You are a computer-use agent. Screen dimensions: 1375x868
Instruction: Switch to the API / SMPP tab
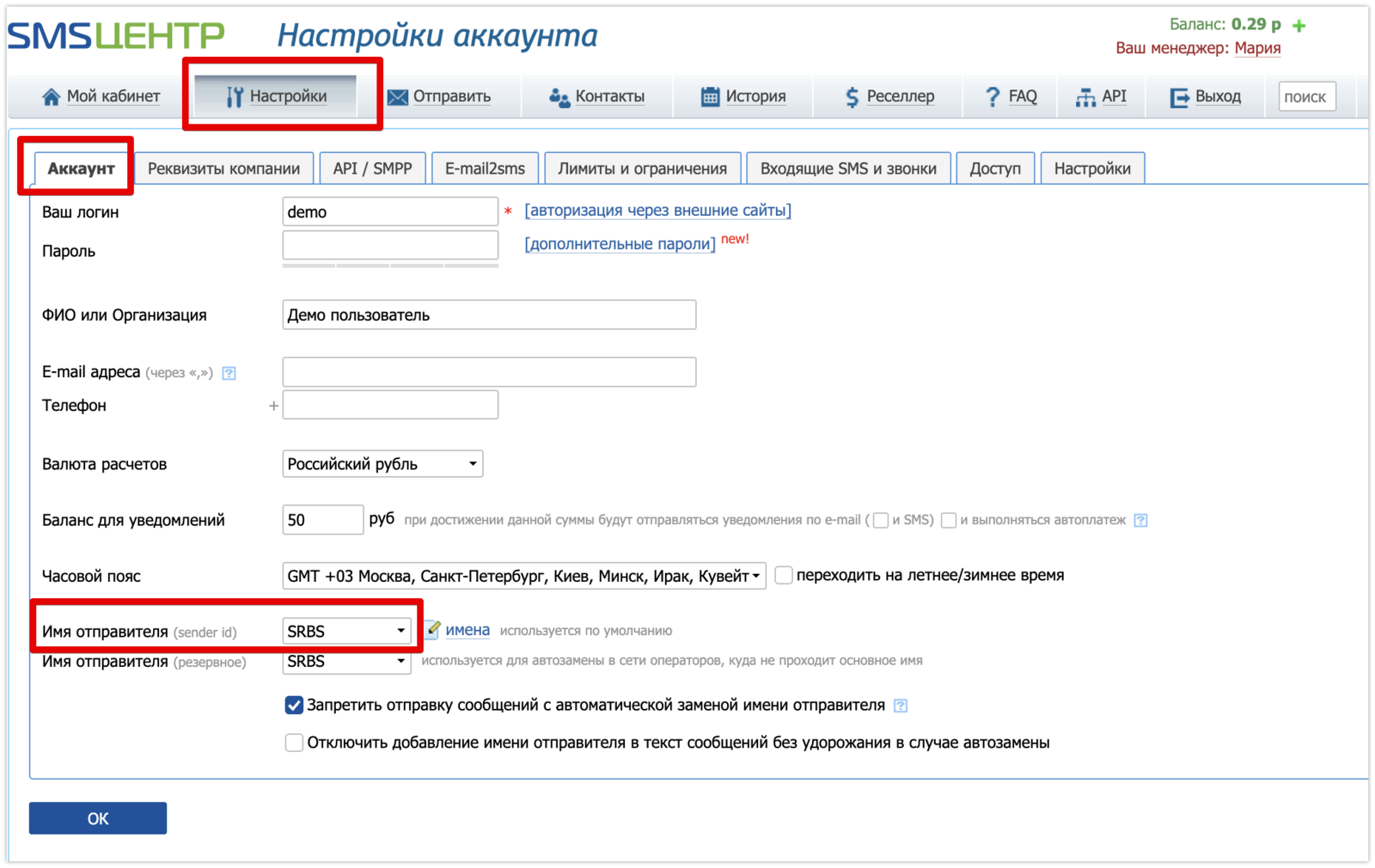tap(372, 168)
